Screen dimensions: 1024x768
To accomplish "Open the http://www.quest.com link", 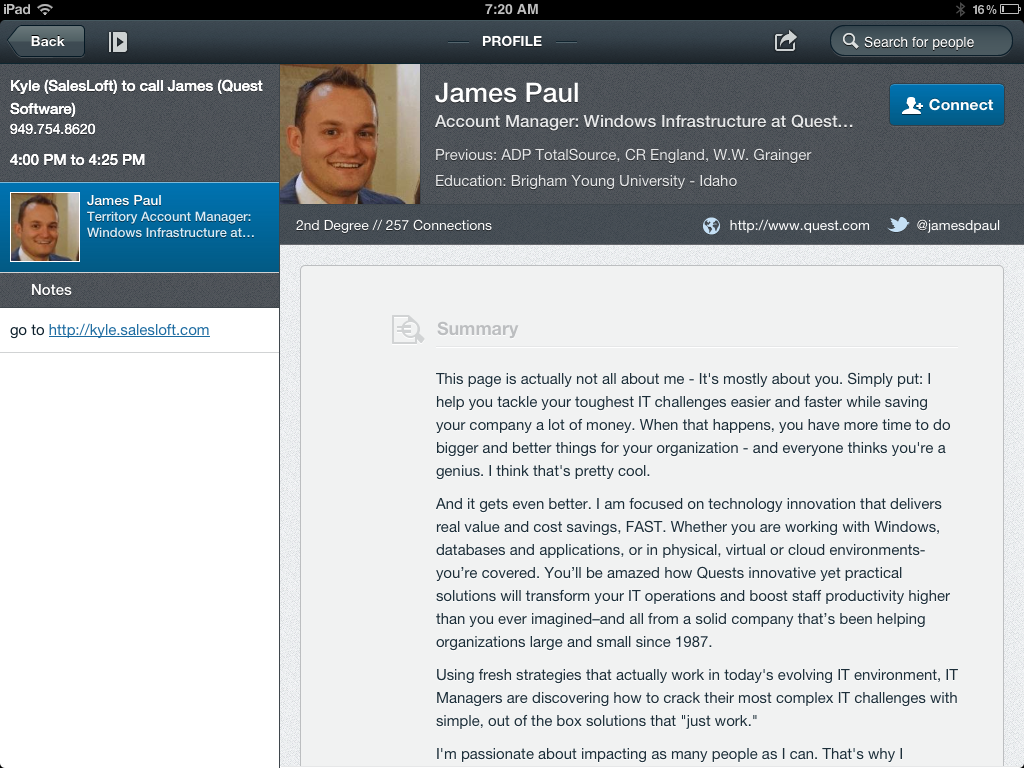I will 799,226.
